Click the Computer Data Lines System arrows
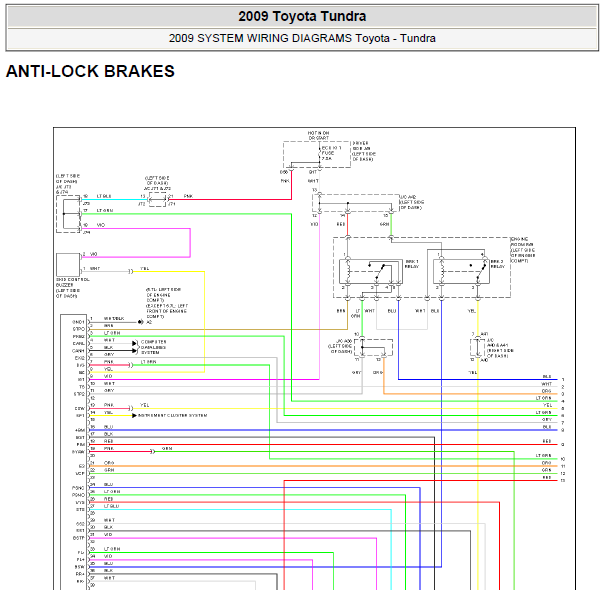602x590 pixels. (135, 347)
